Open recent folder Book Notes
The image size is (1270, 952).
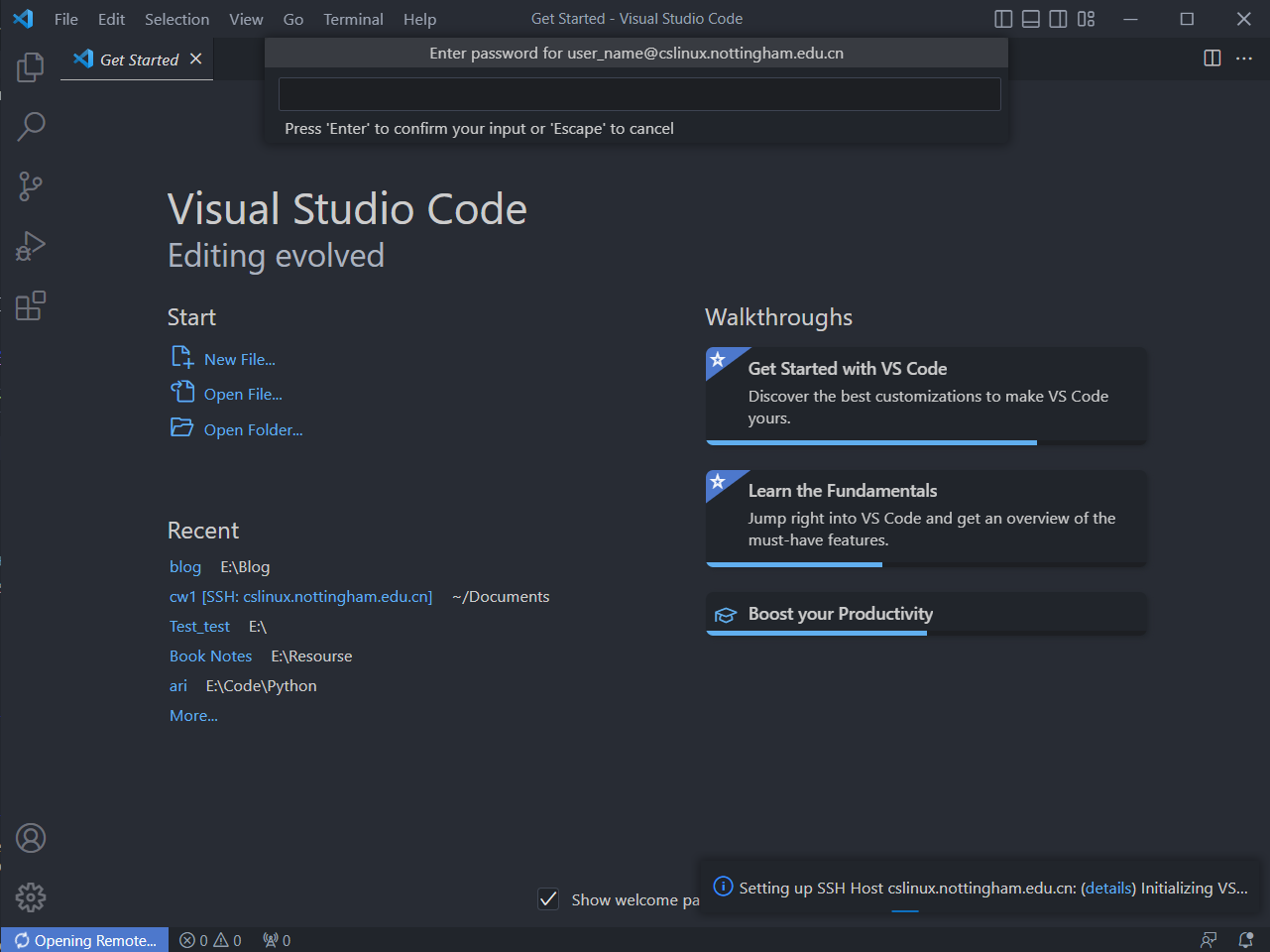[211, 655]
